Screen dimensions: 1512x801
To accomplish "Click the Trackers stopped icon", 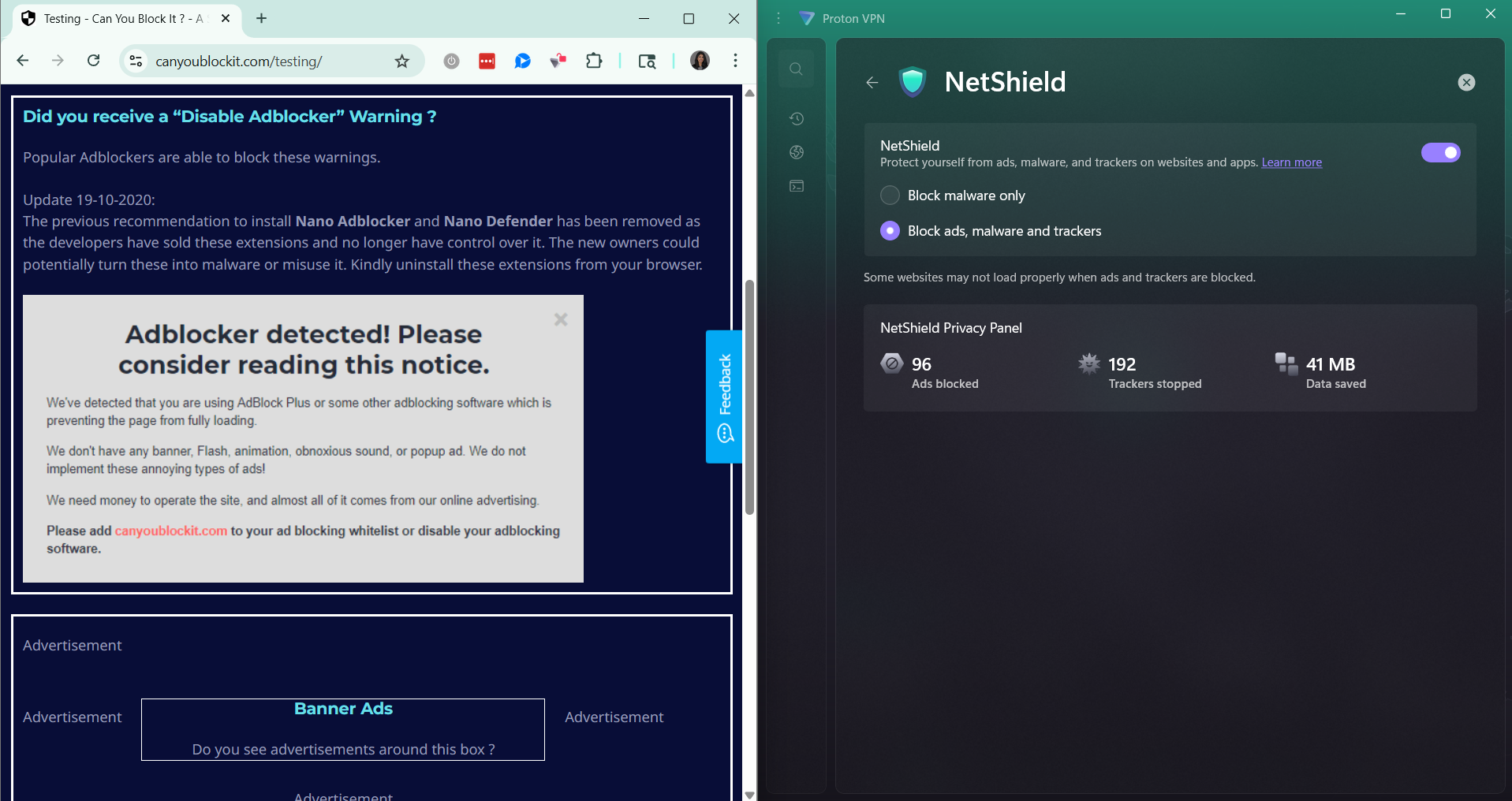I will pos(1088,363).
